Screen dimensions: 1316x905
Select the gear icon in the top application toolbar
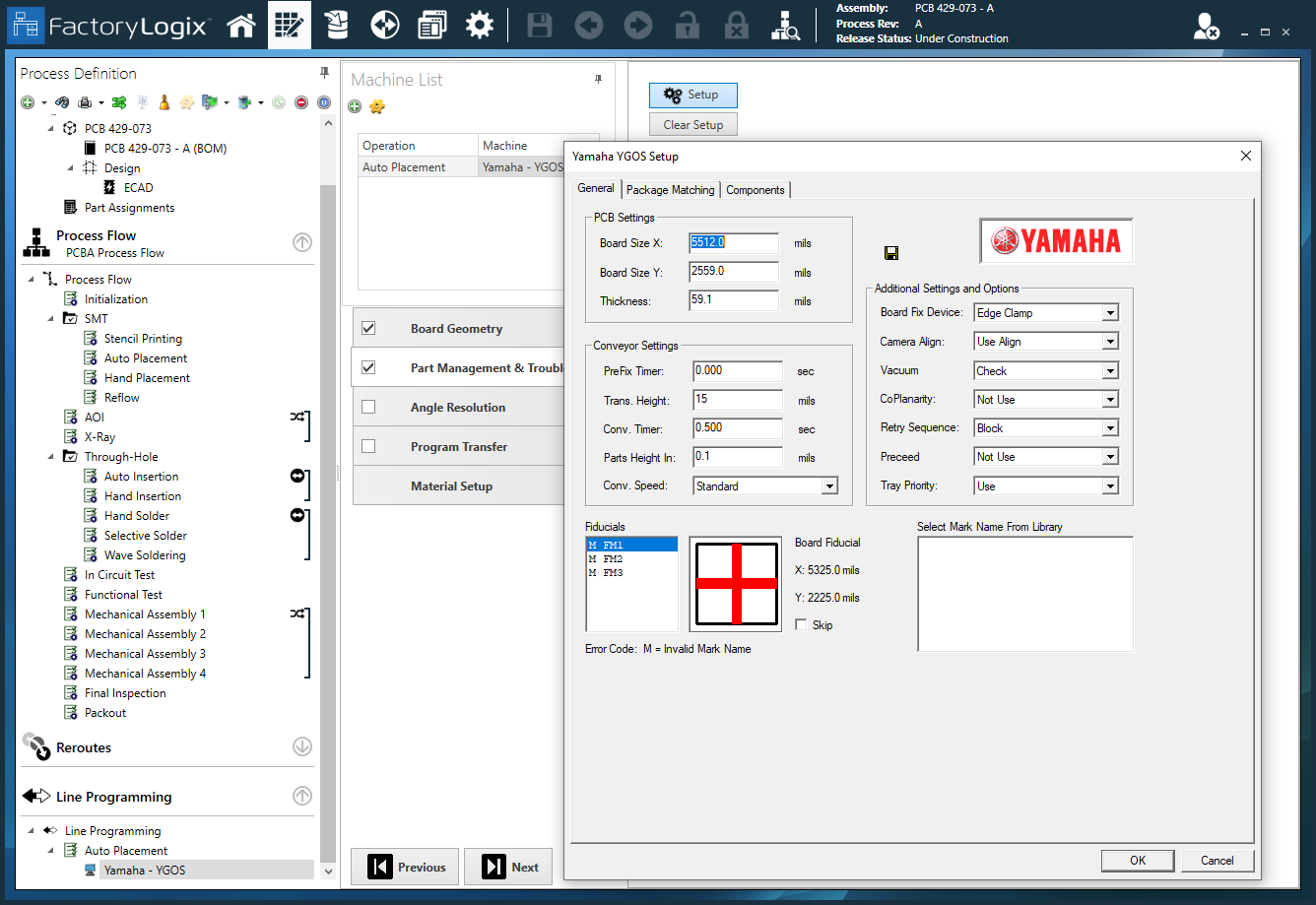[480, 25]
